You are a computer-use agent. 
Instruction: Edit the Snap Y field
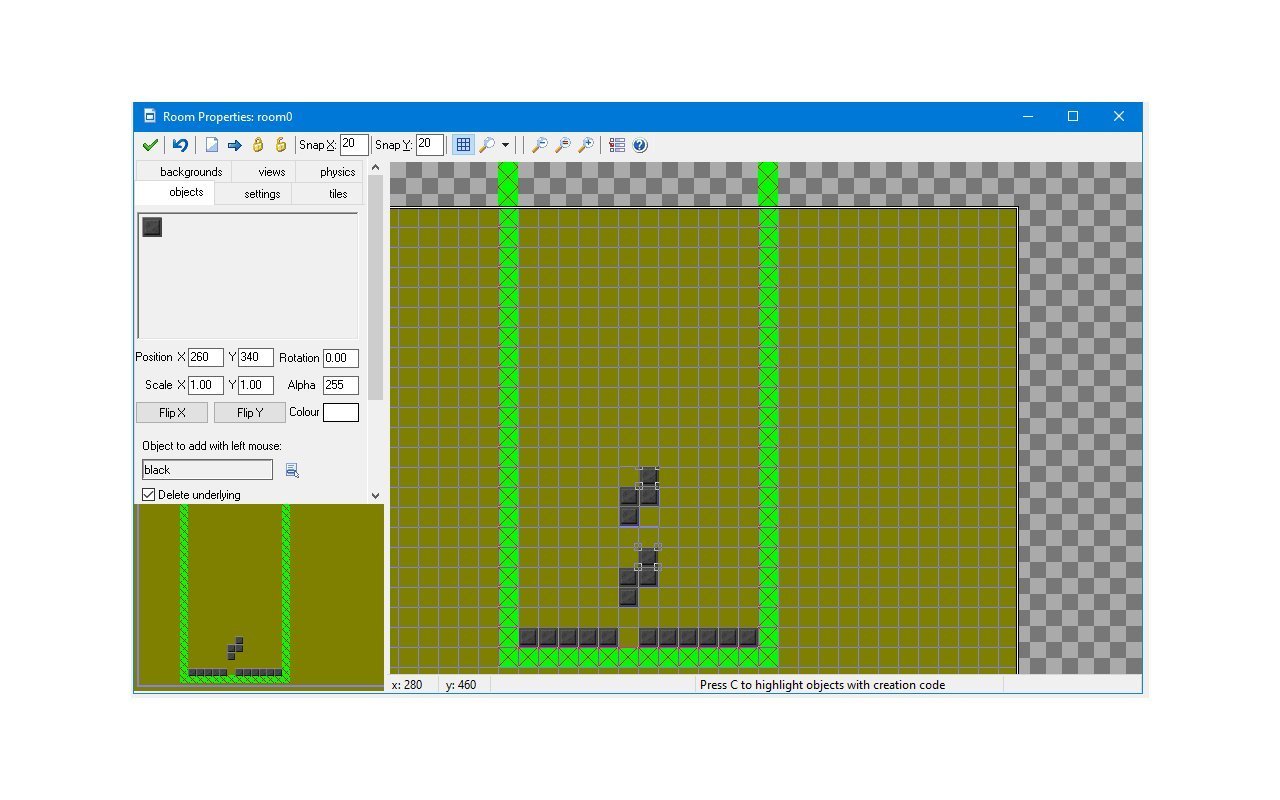(x=430, y=145)
